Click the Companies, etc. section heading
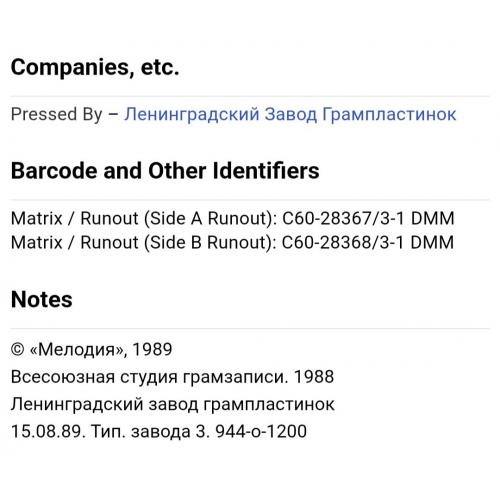 pyautogui.click(x=95, y=68)
